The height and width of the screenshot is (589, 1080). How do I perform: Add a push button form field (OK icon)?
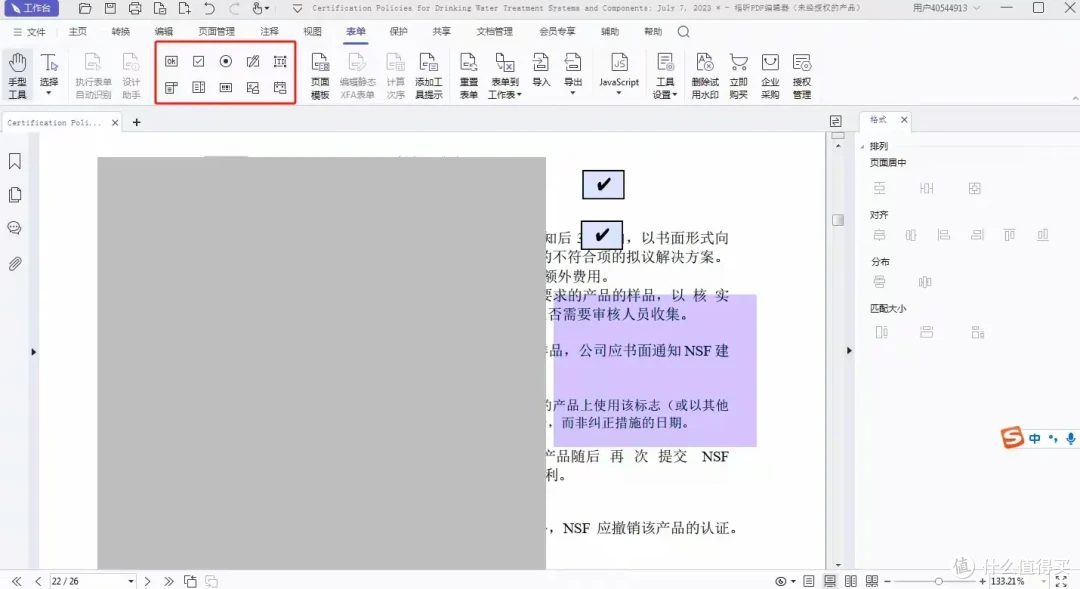(x=172, y=61)
